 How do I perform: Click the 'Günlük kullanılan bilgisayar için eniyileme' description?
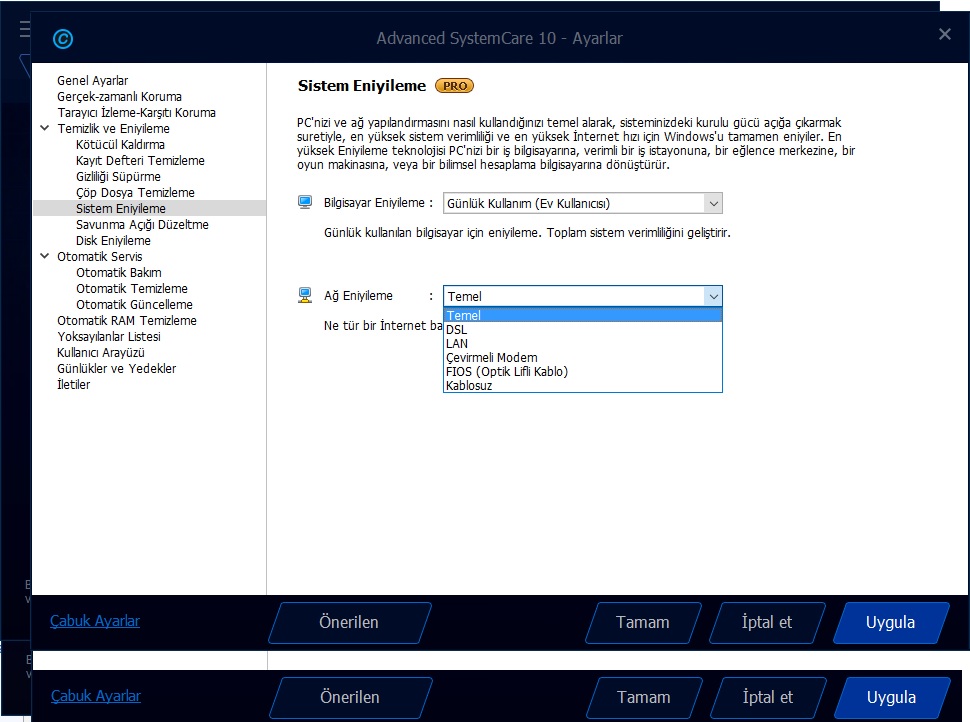[527, 233]
